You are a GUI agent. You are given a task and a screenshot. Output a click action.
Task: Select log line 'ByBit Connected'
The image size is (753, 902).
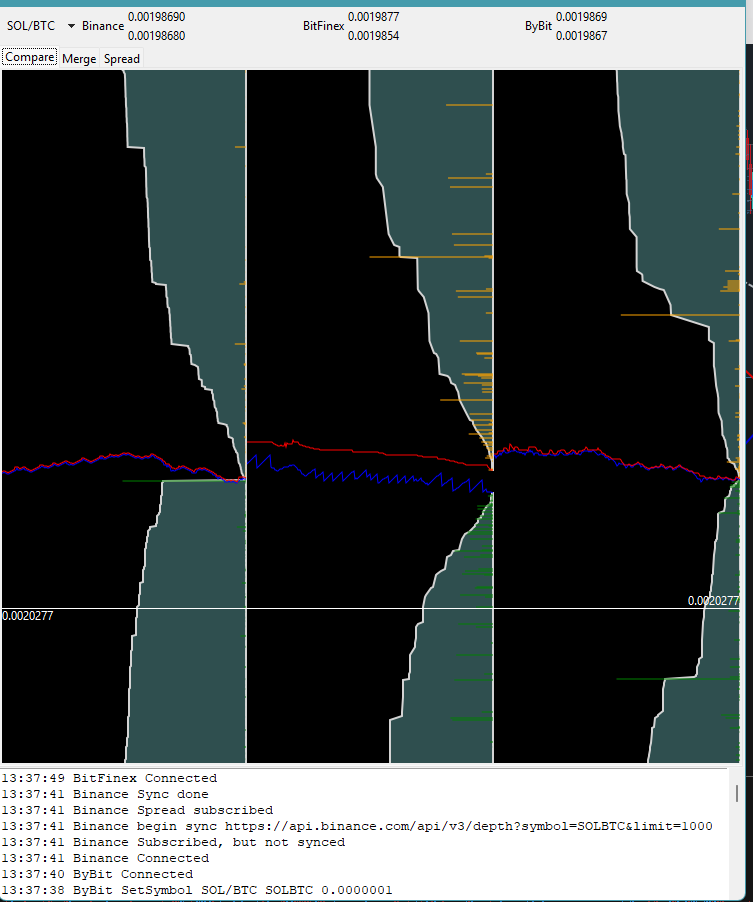(97, 875)
